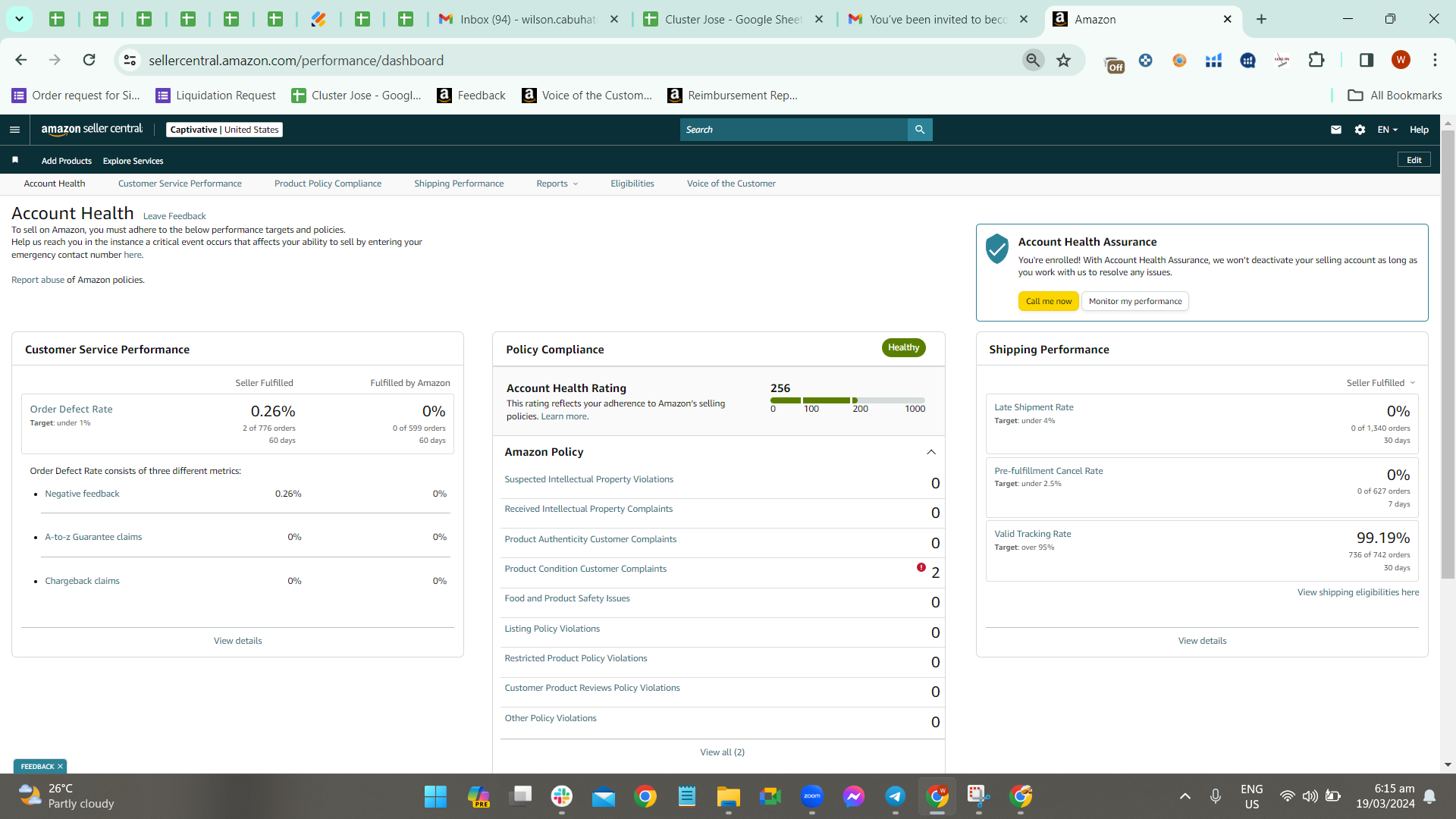The image size is (1456, 819).
Task: Click the Account Health Rating progress bar
Action: coord(848,400)
